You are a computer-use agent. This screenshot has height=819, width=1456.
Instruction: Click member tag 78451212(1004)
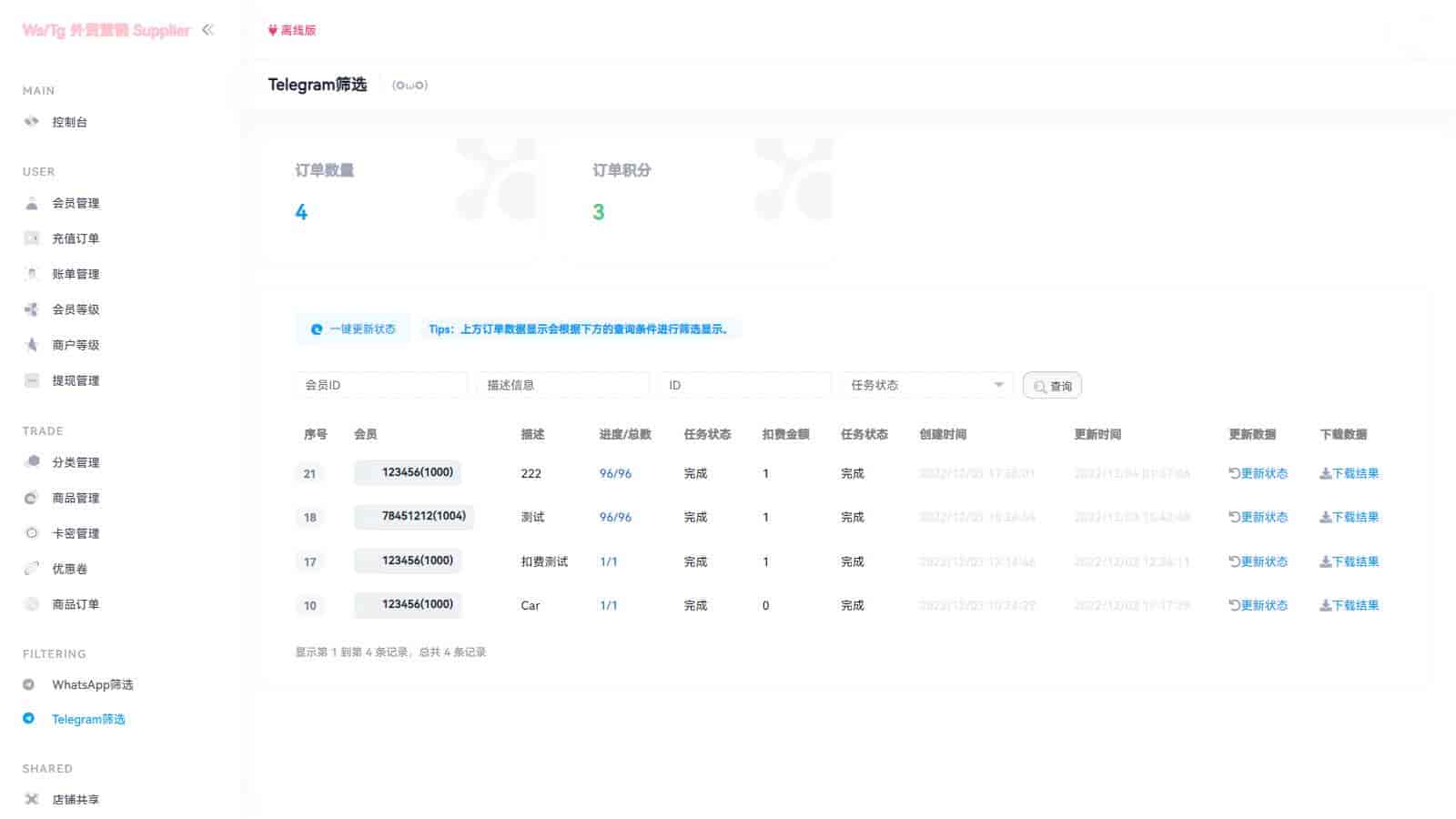point(415,516)
